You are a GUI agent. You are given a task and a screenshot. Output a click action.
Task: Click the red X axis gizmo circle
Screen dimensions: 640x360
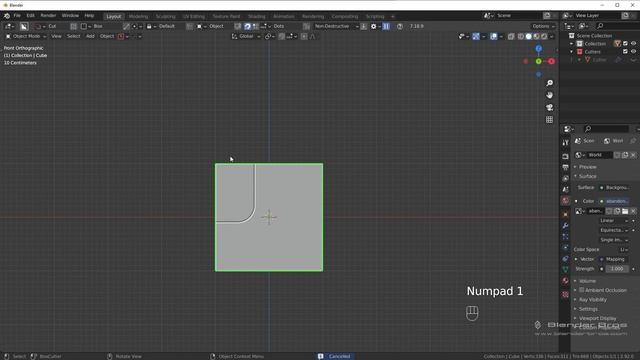click(551, 61)
